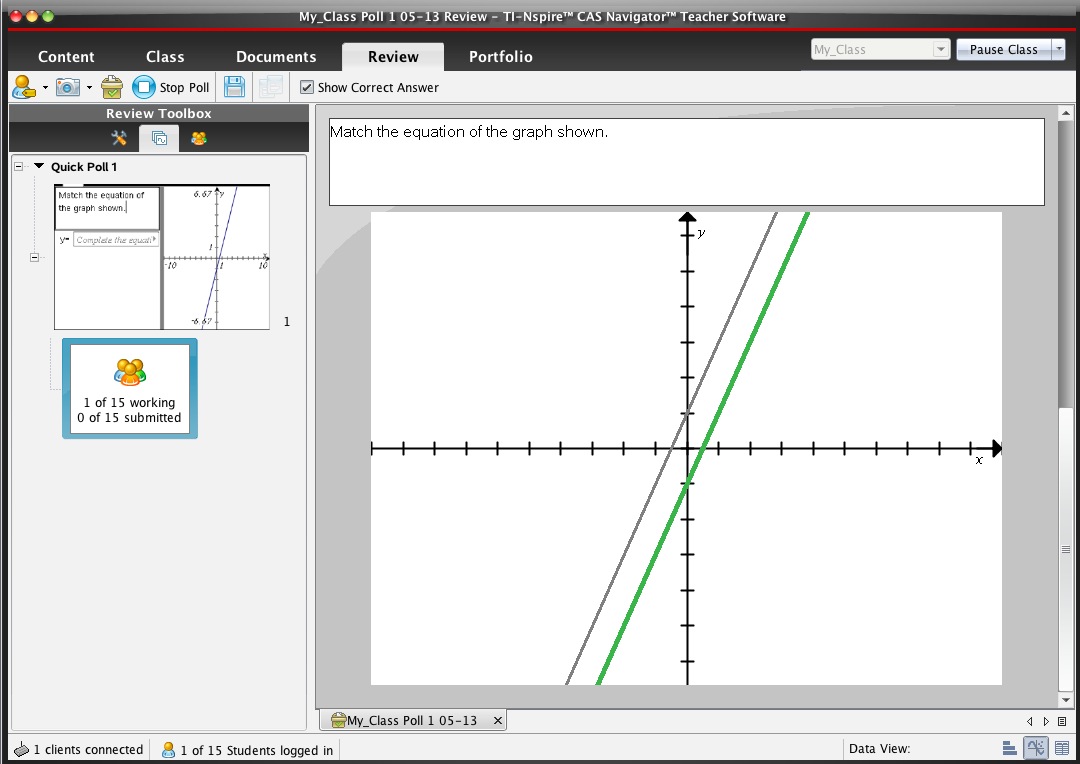Image resolution: width=1080 pixels, height=764 pixels.
Task: Click the student name format icon
Action: (23, 87)
